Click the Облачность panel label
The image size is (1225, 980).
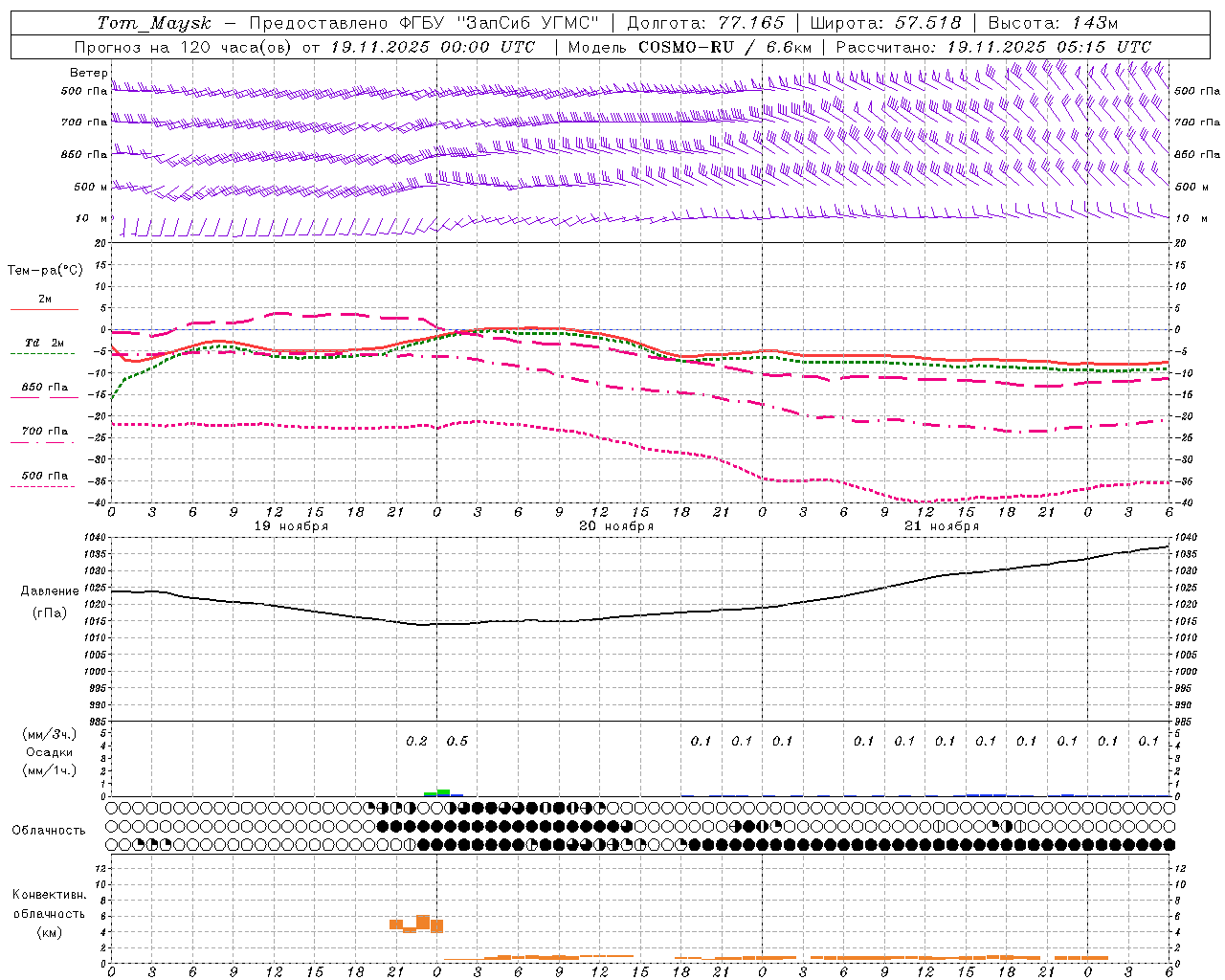[49, 830]
